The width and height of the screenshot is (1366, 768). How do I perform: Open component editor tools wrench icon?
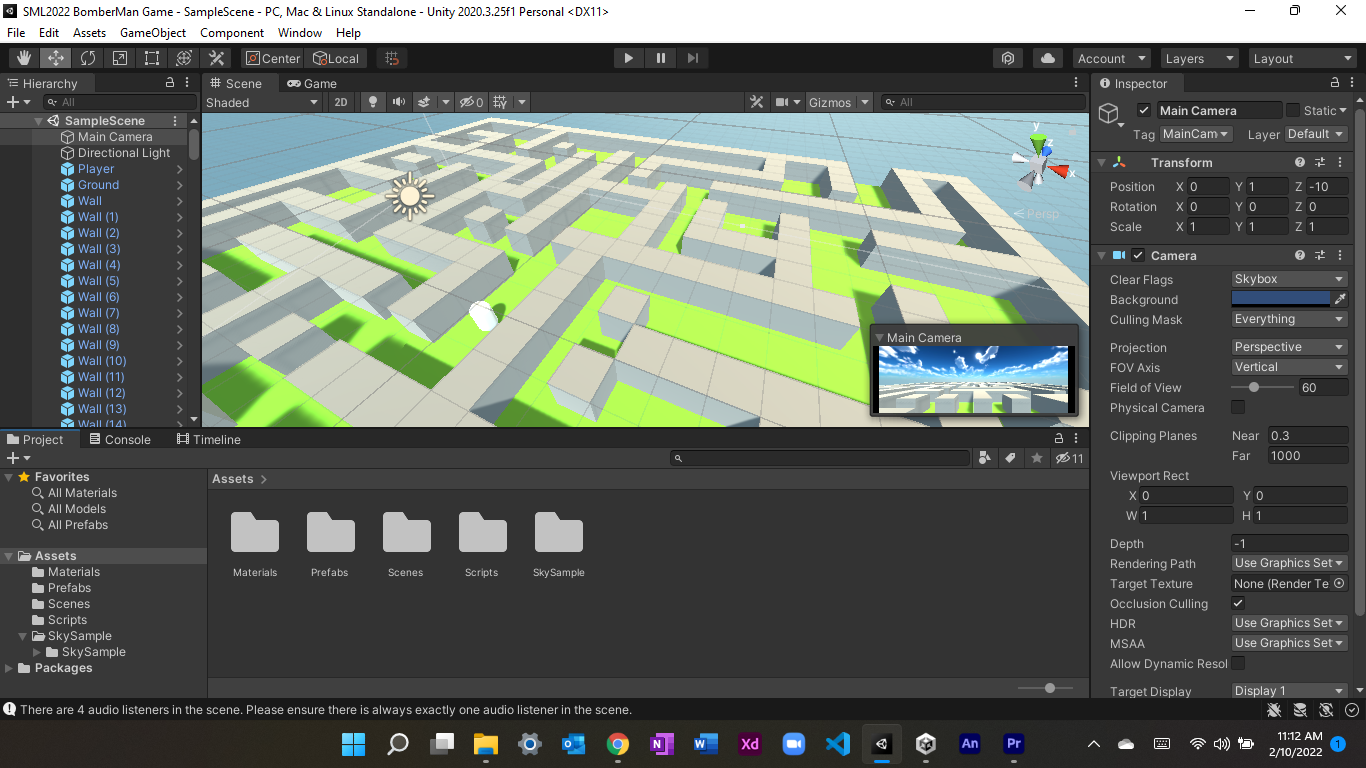pos(757,102)
